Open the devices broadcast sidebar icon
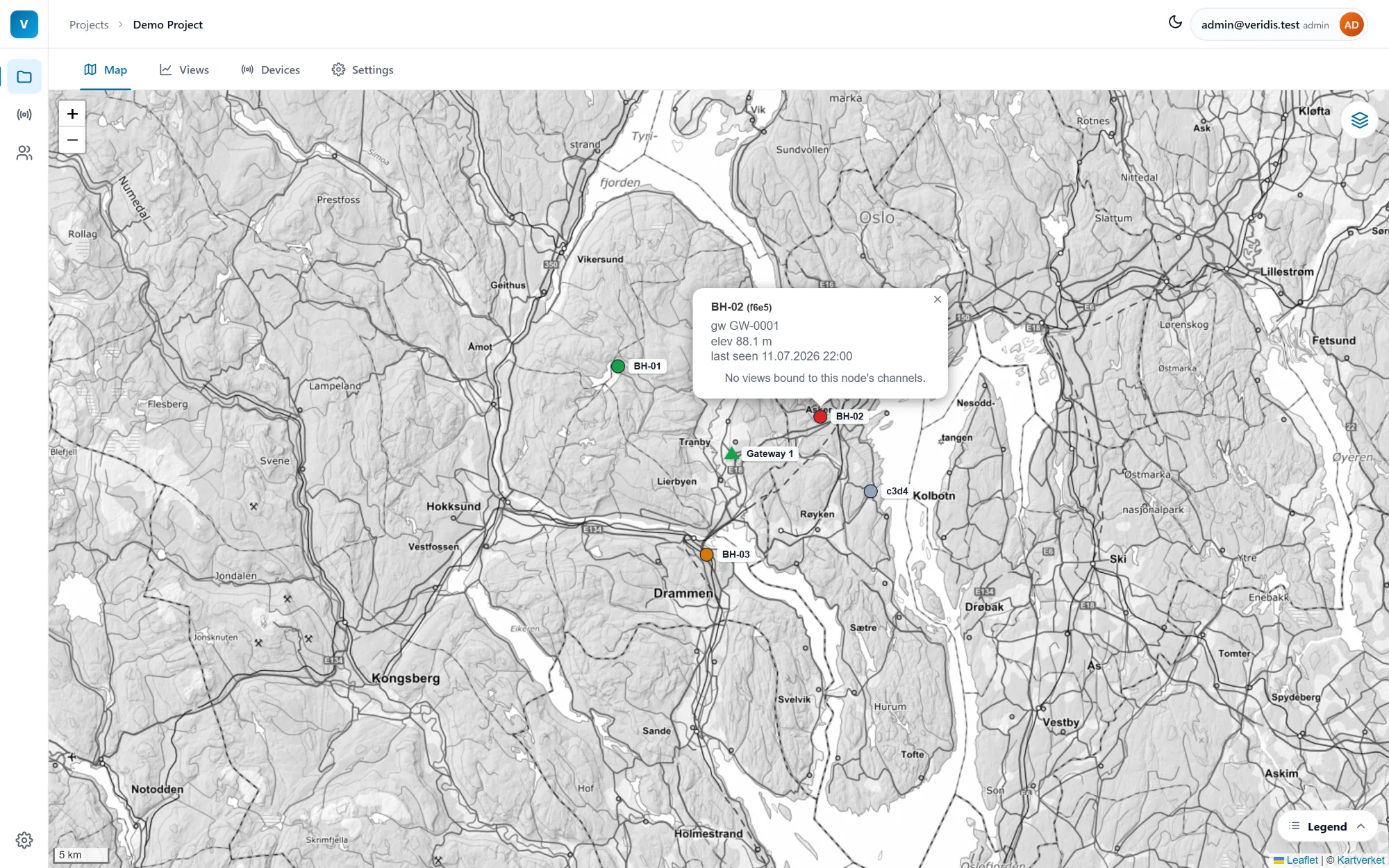 coord(24,115)
